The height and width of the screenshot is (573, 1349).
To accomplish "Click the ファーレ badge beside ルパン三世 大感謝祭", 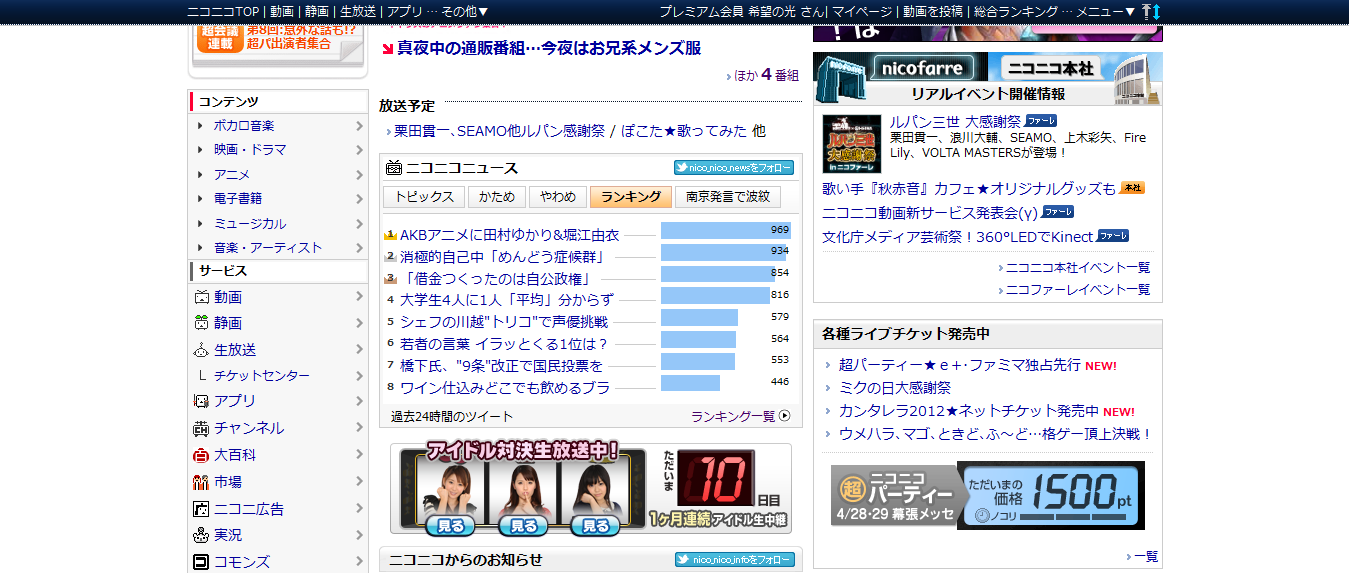I will click(x=1041, y=121).
